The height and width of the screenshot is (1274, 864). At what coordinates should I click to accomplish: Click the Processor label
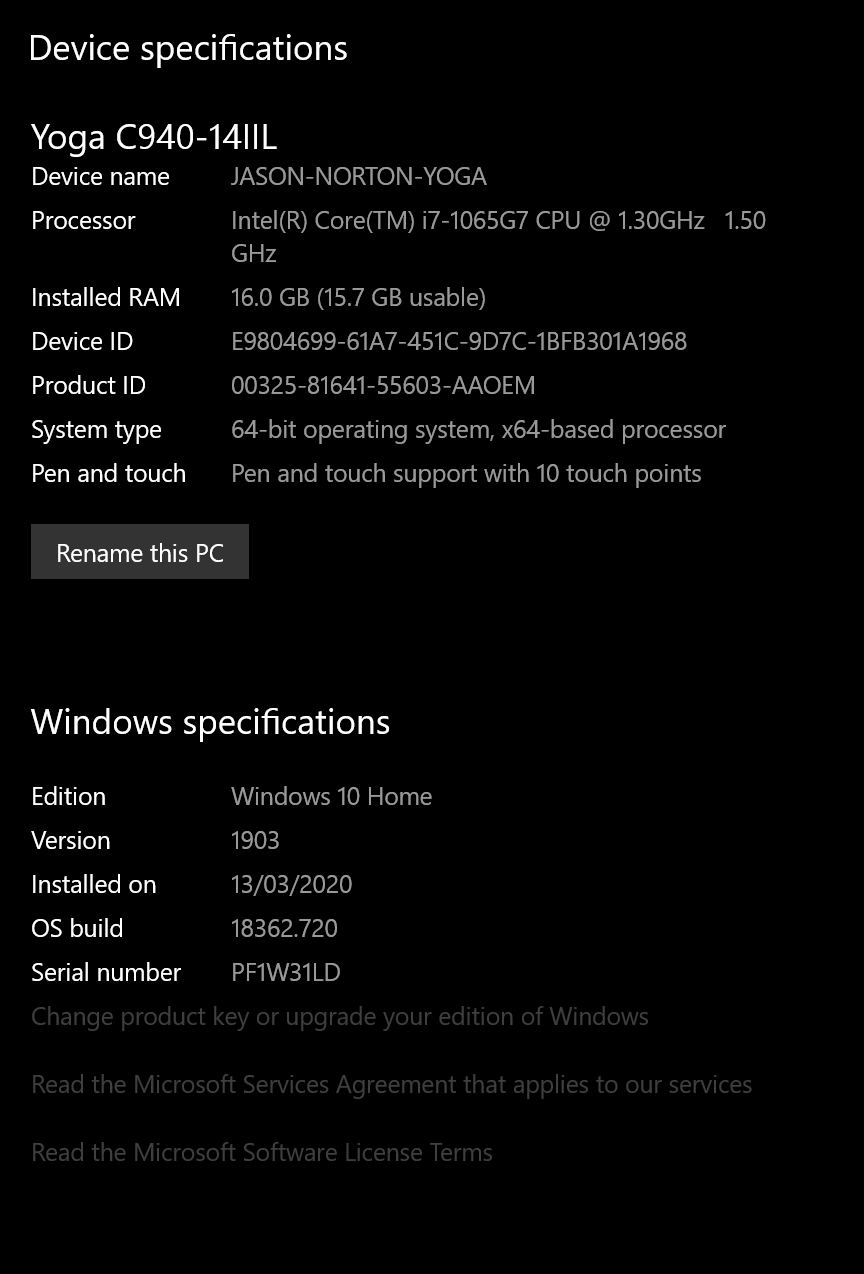[83, 221]
